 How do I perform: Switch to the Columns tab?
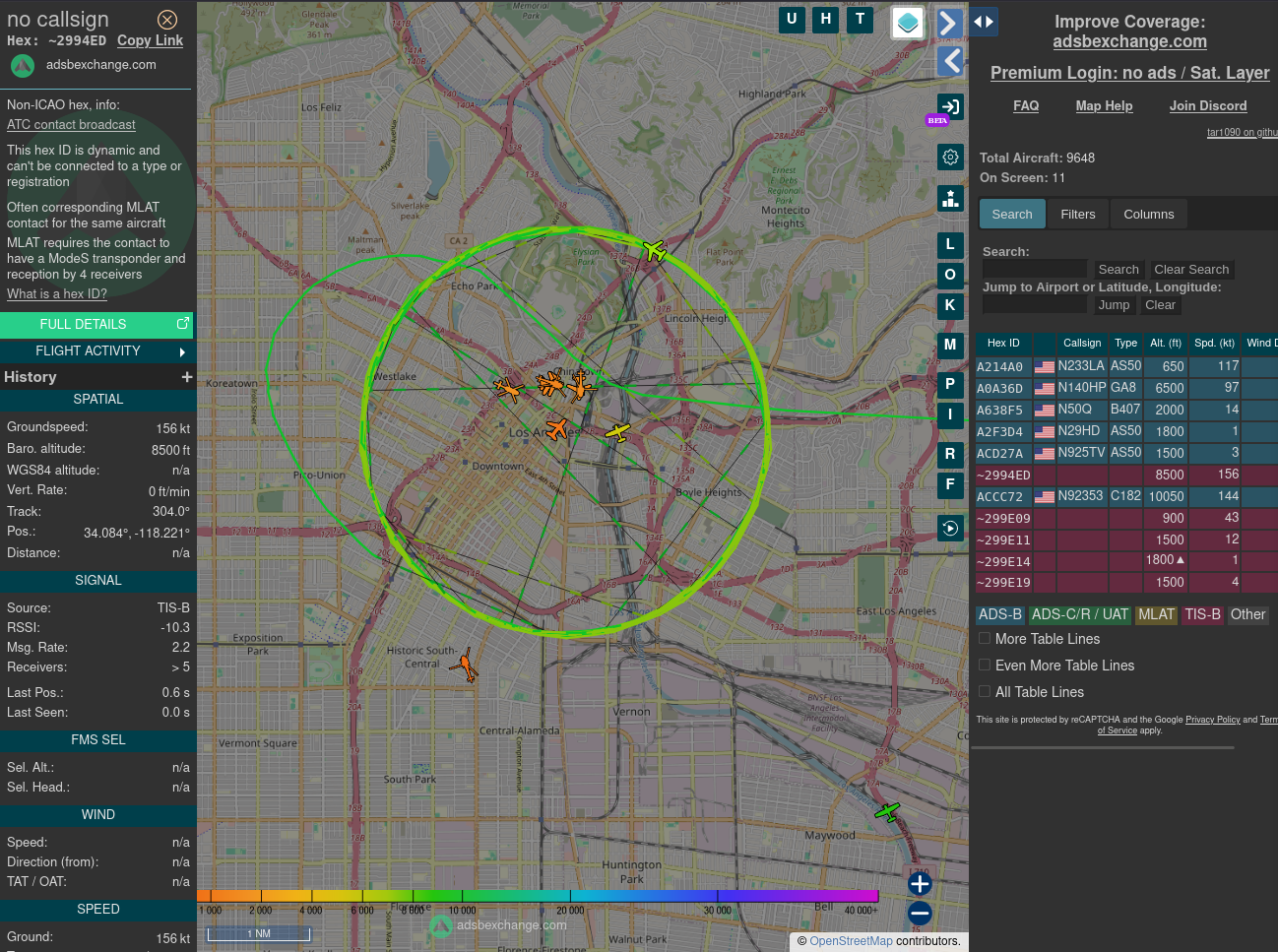point(1149,214)
